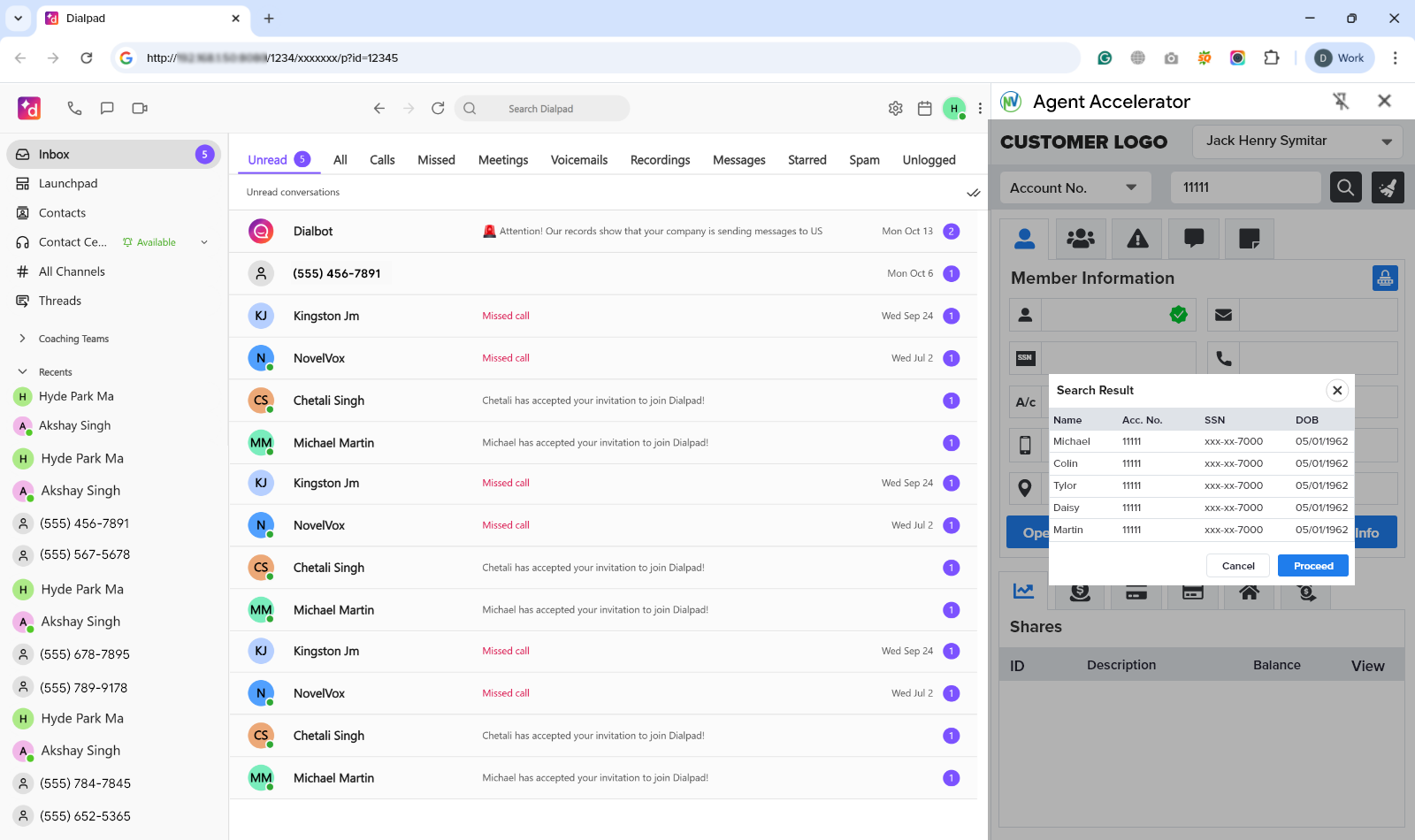The height and width of the screenshot is (840, 1415).
Task: Open the user avatar H menu
Action: click(x=954, y=108)
